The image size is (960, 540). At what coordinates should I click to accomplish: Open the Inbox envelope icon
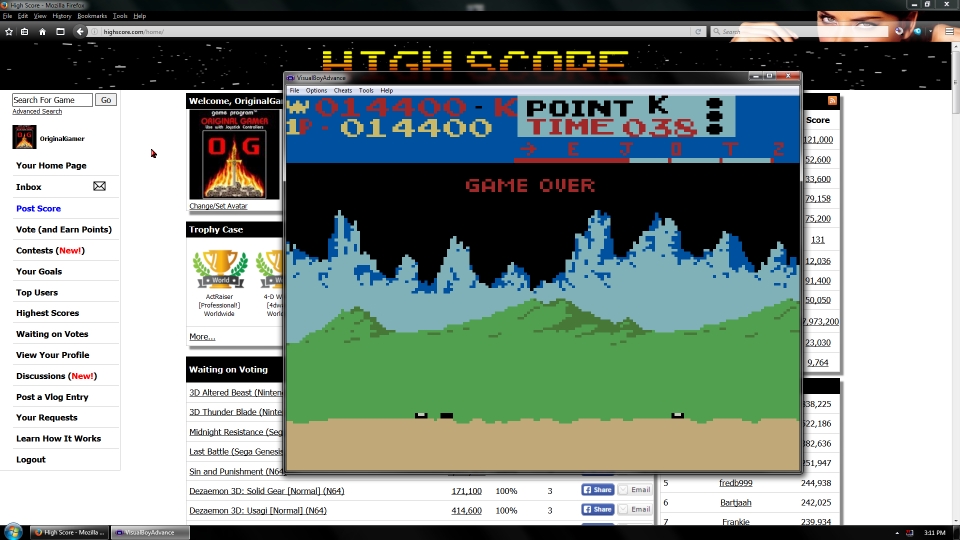[99, 187]
